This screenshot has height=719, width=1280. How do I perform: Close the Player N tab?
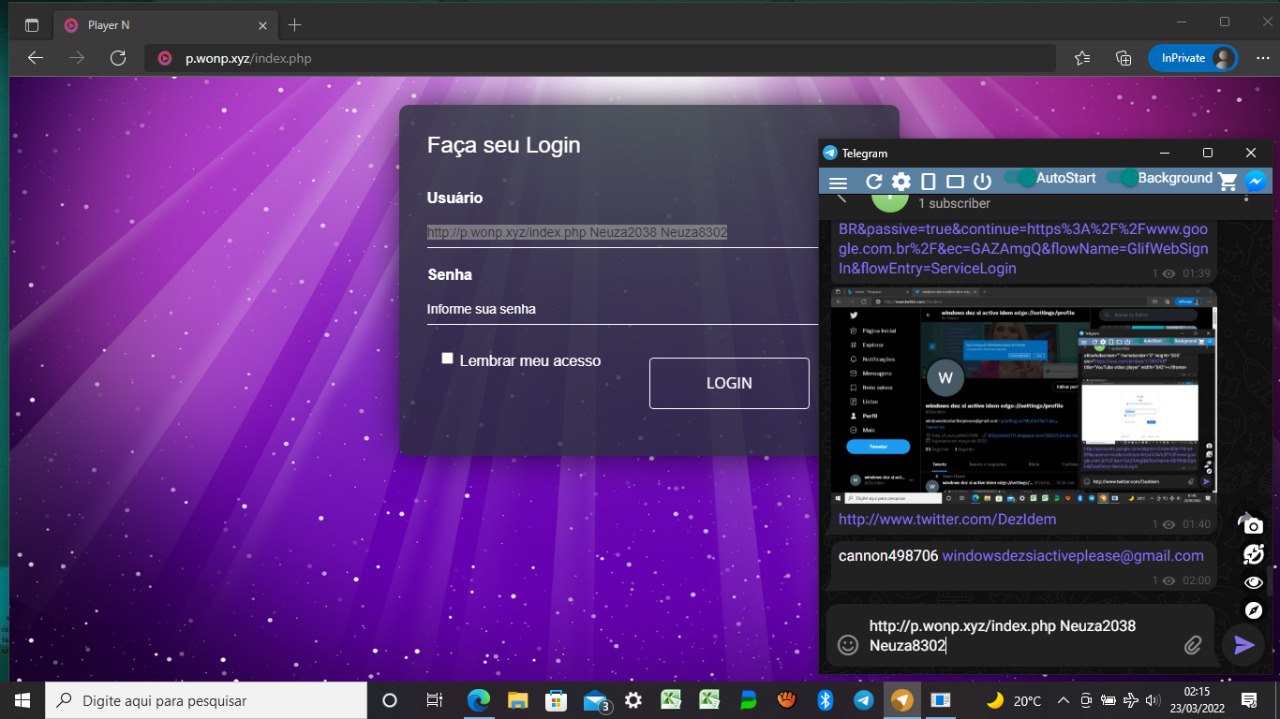tap(263, 25)
